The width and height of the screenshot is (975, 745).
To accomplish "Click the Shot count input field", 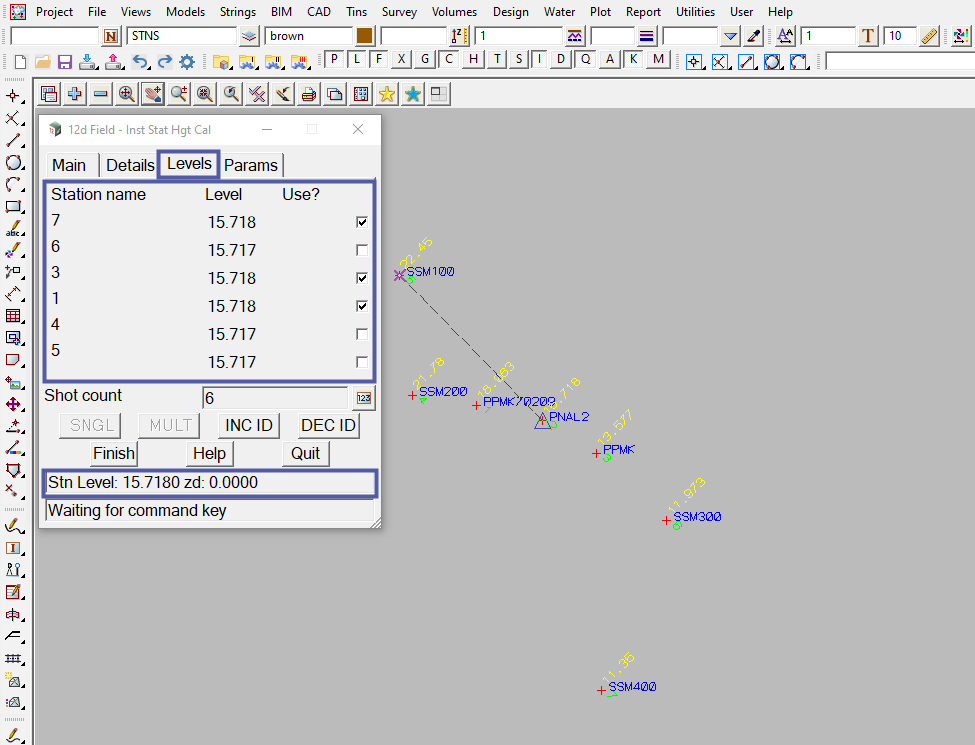I will click(x=274, y=398).
